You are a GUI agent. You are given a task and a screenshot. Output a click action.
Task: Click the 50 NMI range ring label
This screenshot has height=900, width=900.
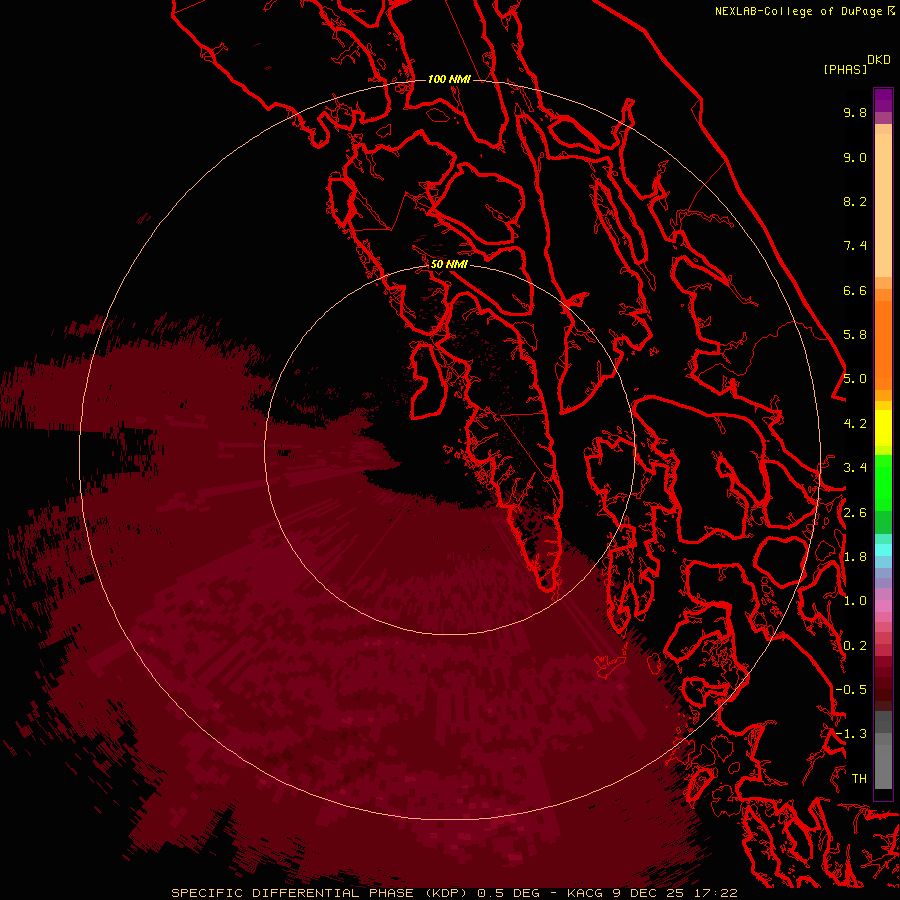449,264
